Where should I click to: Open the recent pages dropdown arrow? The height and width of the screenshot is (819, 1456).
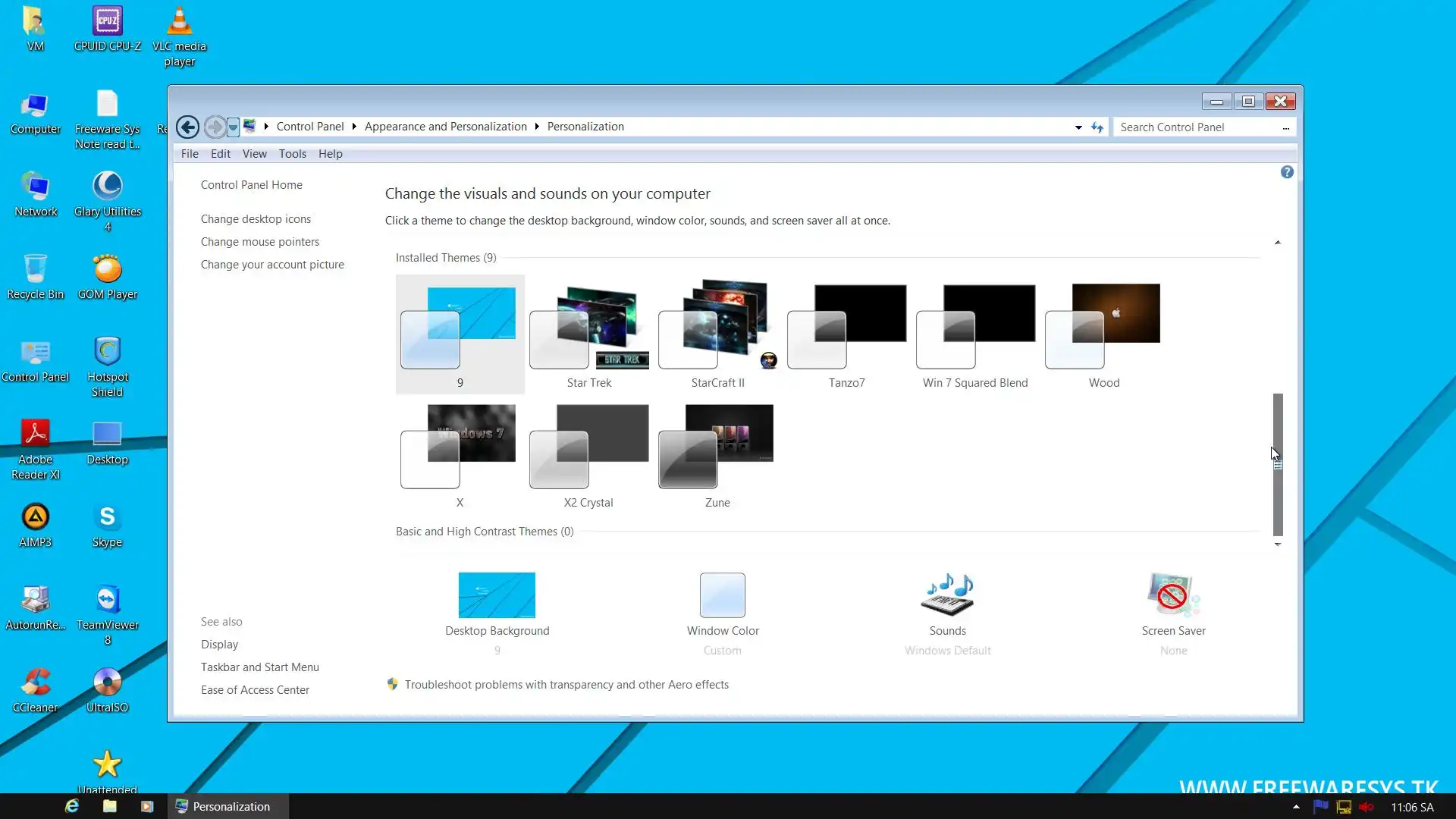point(234,127)
